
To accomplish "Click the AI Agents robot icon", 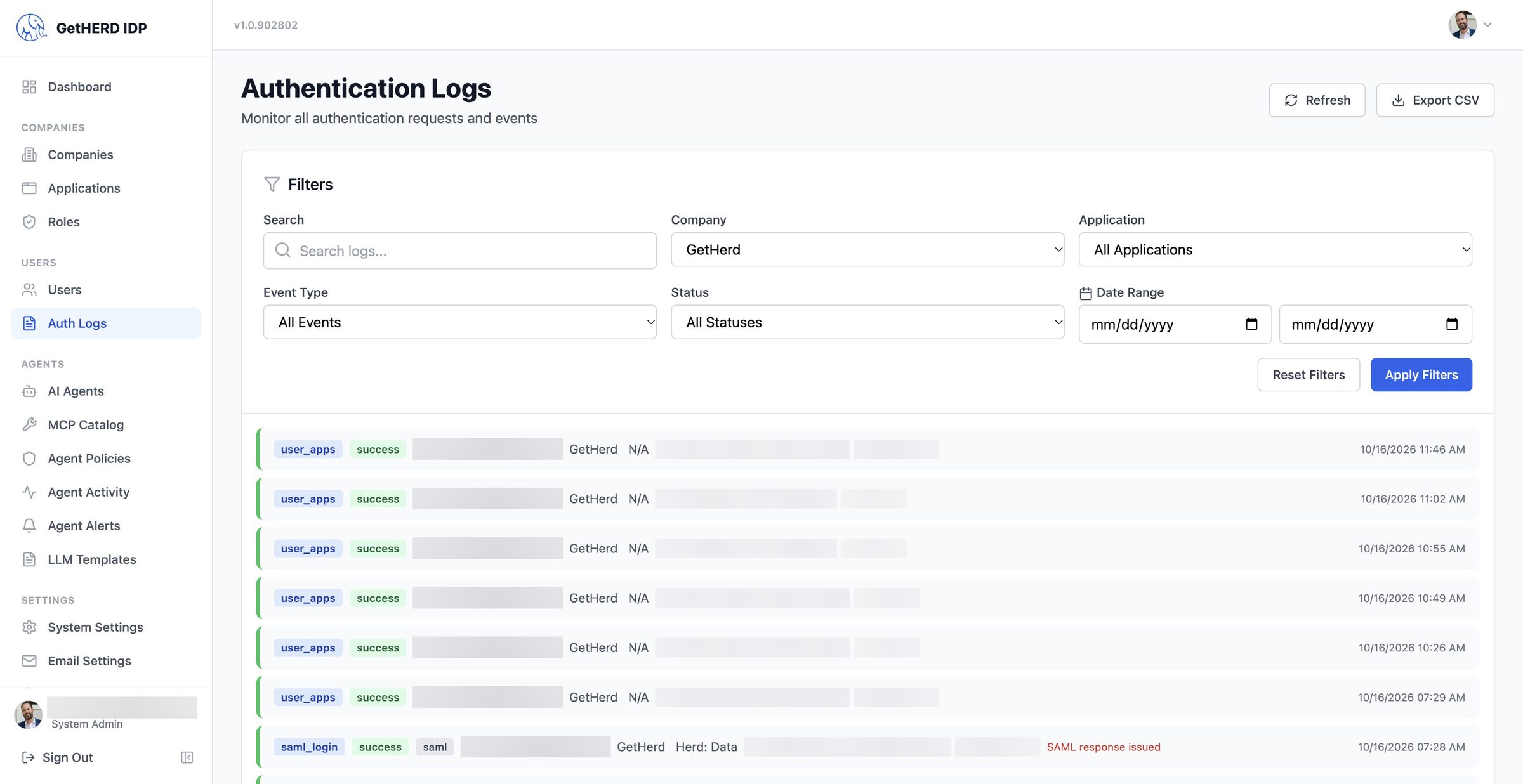I will tap(29, 391).
